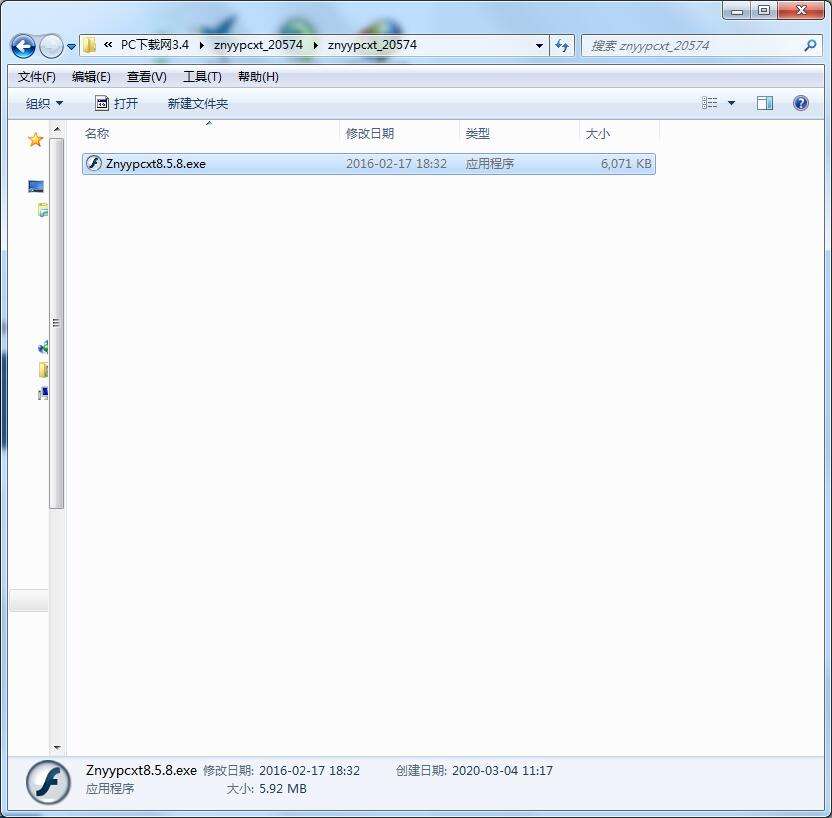832x818 pixels.
Task: Click the yellow folder icon in navigation pane
Action: click(44, 369)
